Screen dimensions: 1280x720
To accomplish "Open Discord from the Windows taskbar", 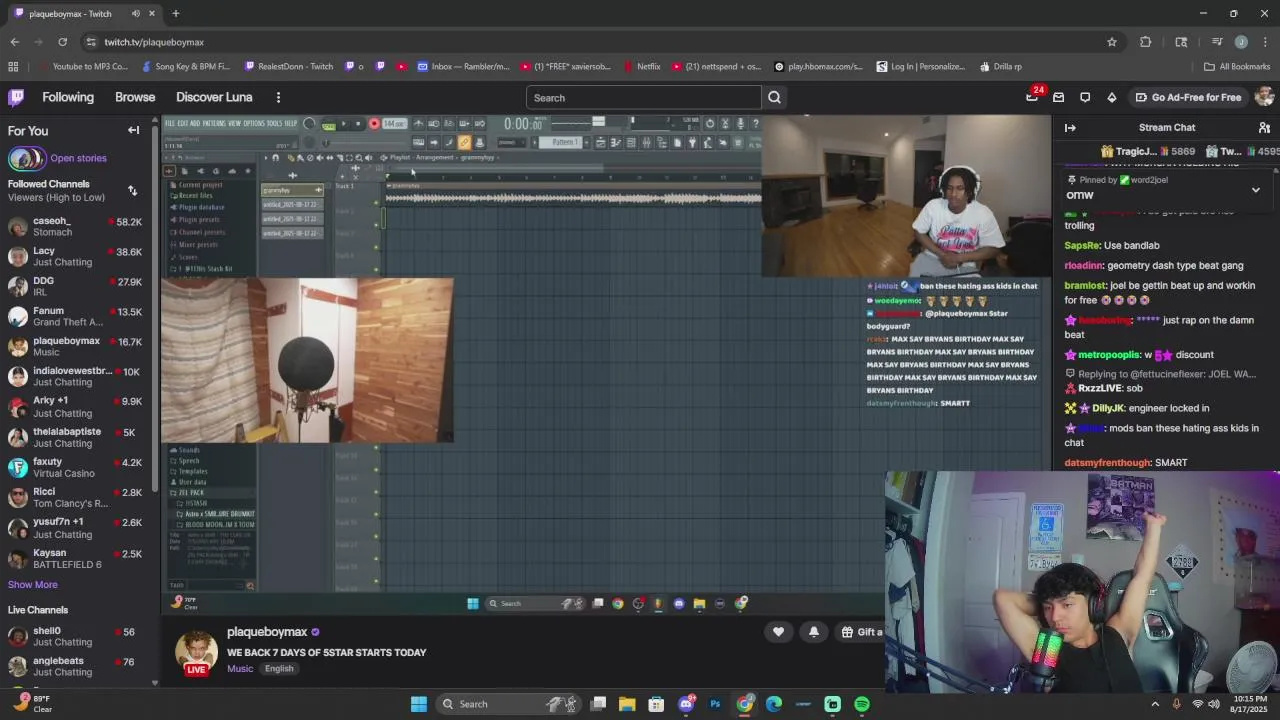I will coord(686,704).
